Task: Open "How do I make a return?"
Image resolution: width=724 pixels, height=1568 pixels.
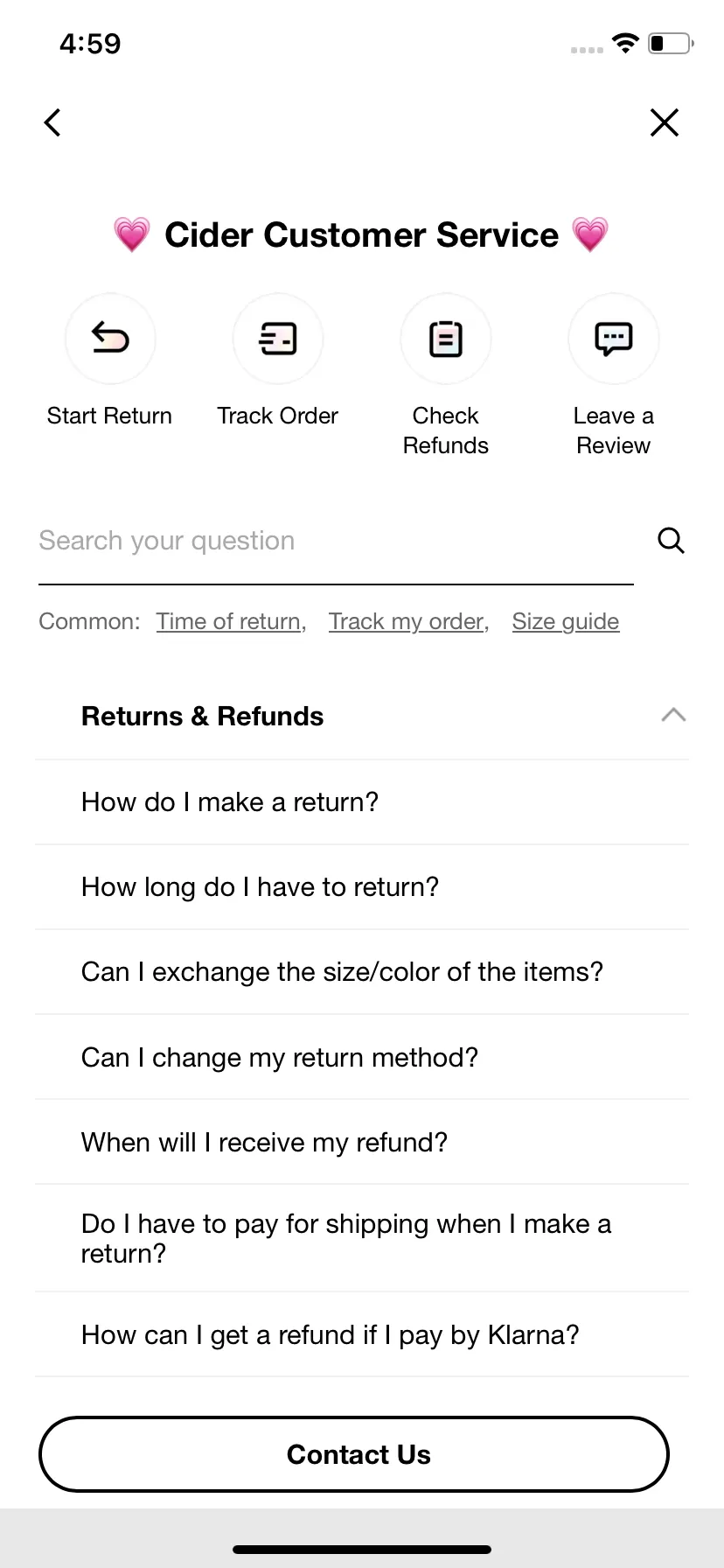Action: coord(362,802)
